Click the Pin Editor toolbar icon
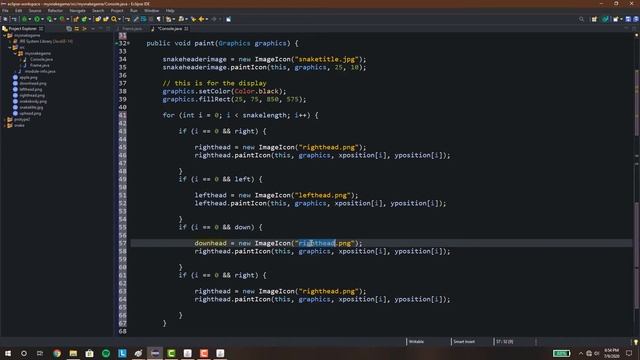This screenshot has width=640, height=360. click(x=229, y=19)
